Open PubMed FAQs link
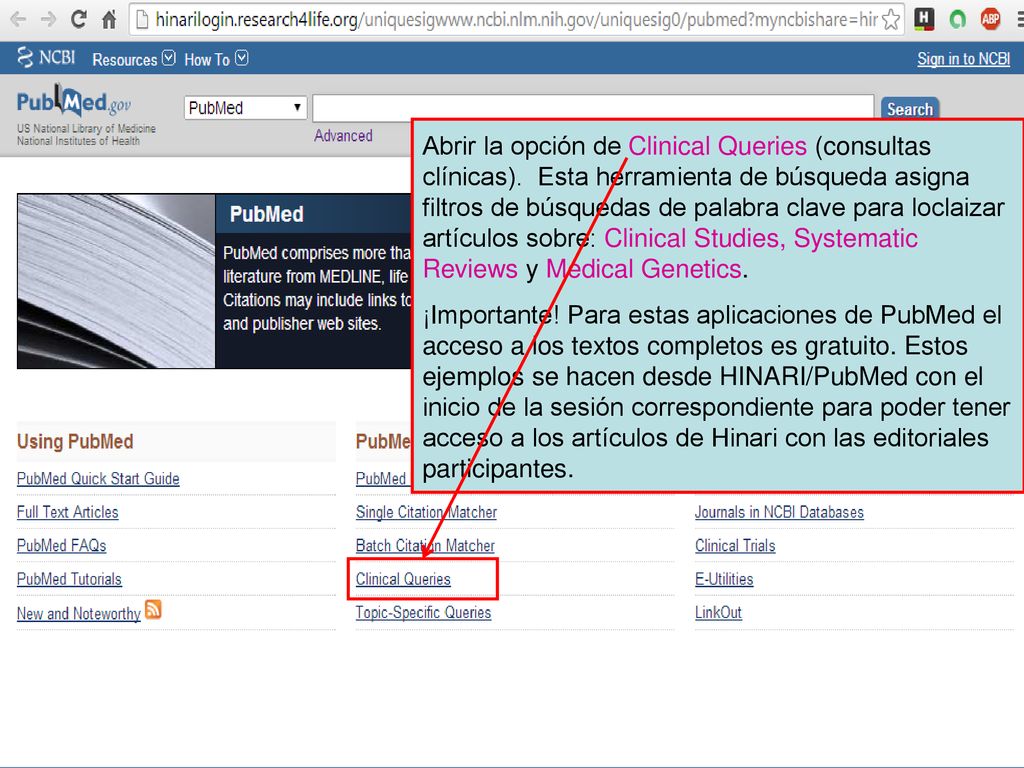Viewport: 1024px width, 768px height. coord(61,545)
